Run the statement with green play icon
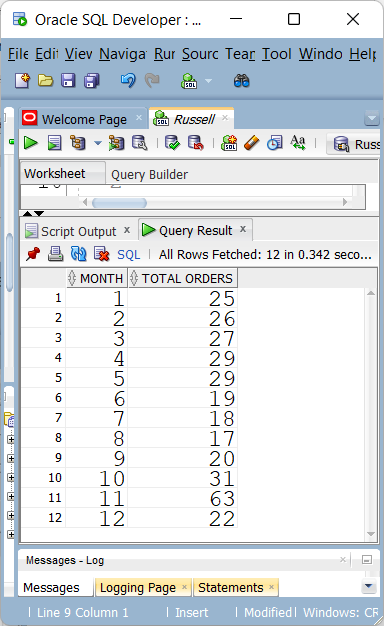Viewport: 384px width, 626px height. pyautogui.click(x=30, y=143)
